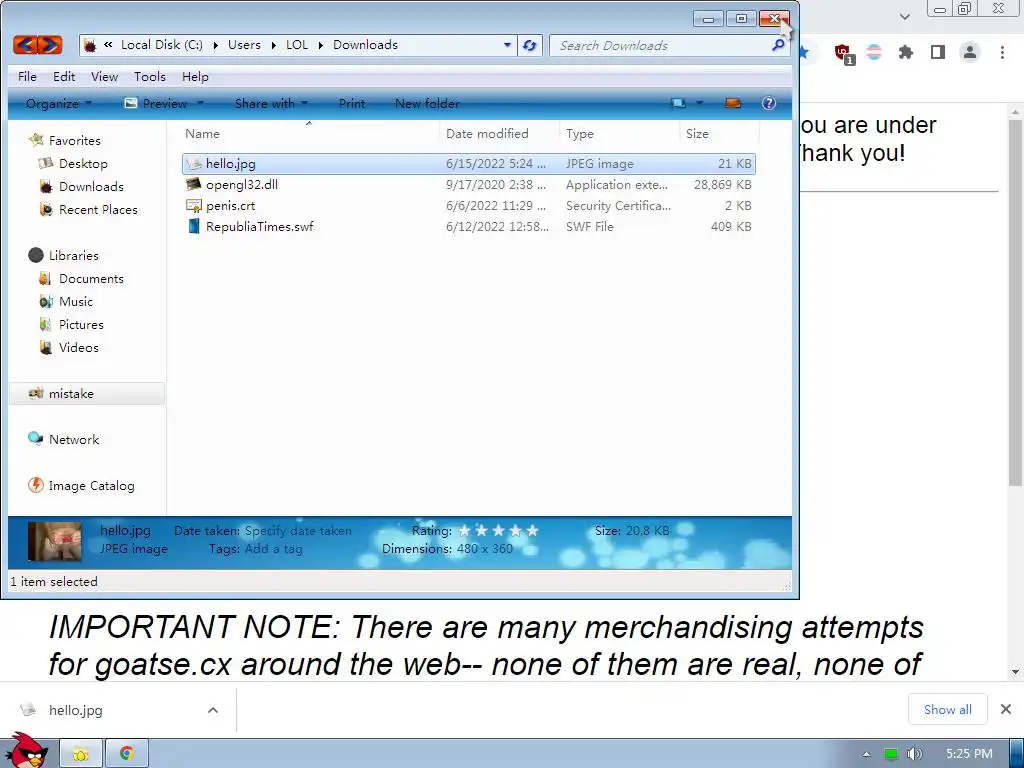1024x768 pixels.
Task: Toggle Chrome side panel icon
Action: click(x=938, y=52)
